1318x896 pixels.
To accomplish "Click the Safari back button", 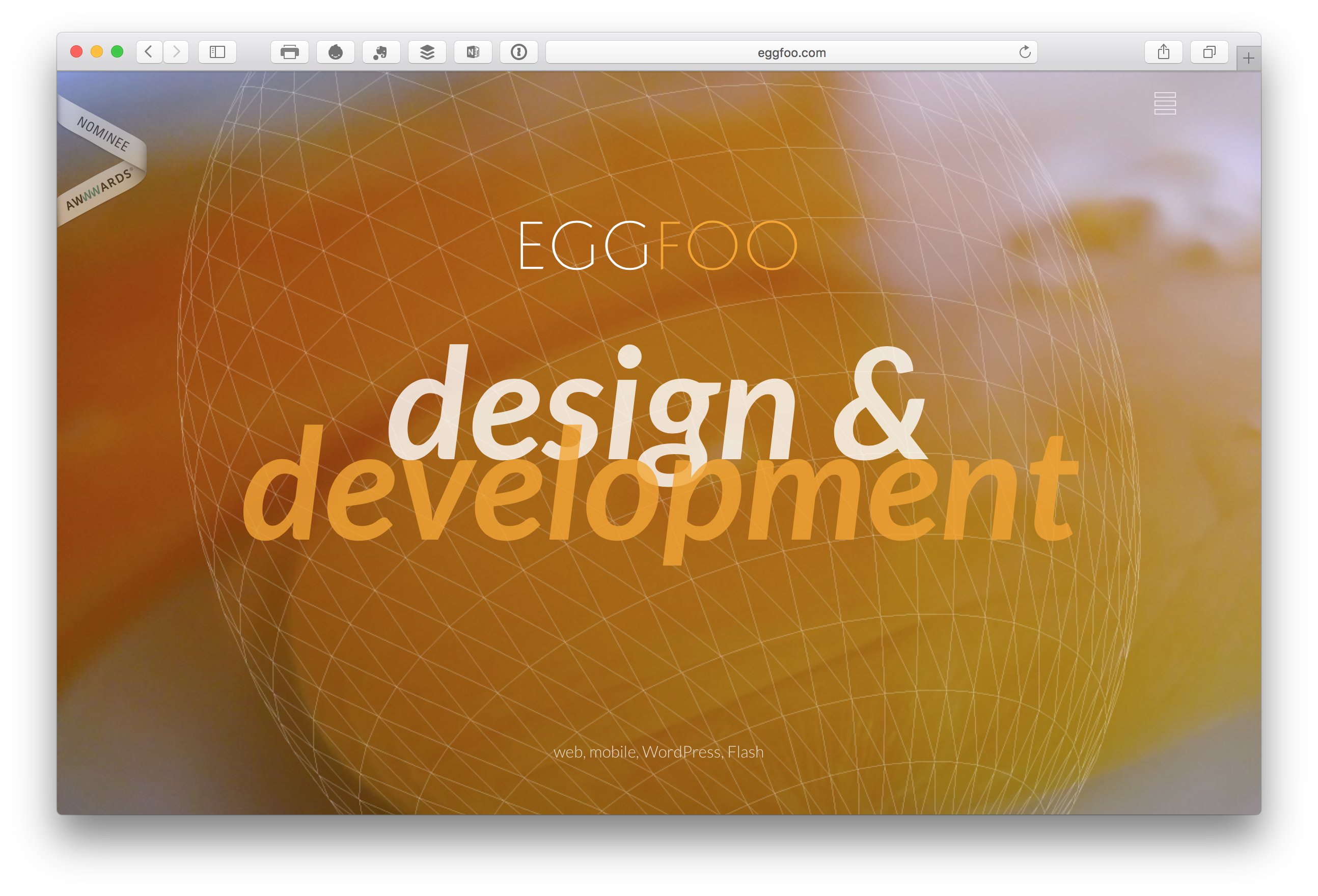I will [149, 52].
